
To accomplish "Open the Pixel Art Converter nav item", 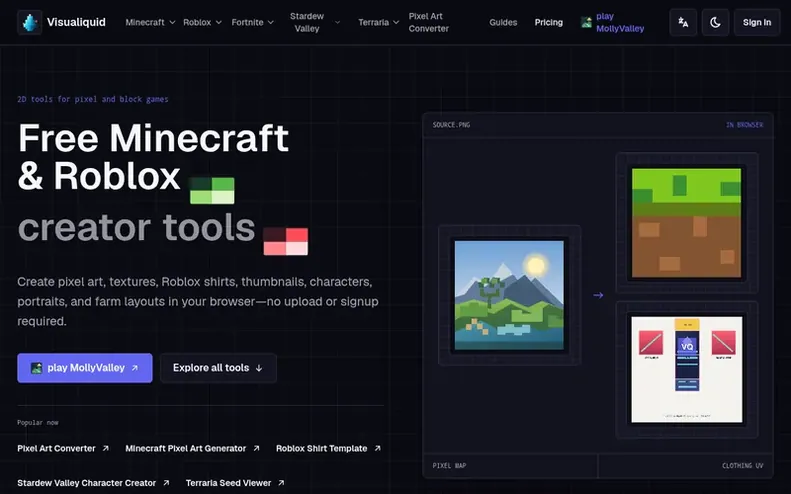I will (x=428, y=22).
